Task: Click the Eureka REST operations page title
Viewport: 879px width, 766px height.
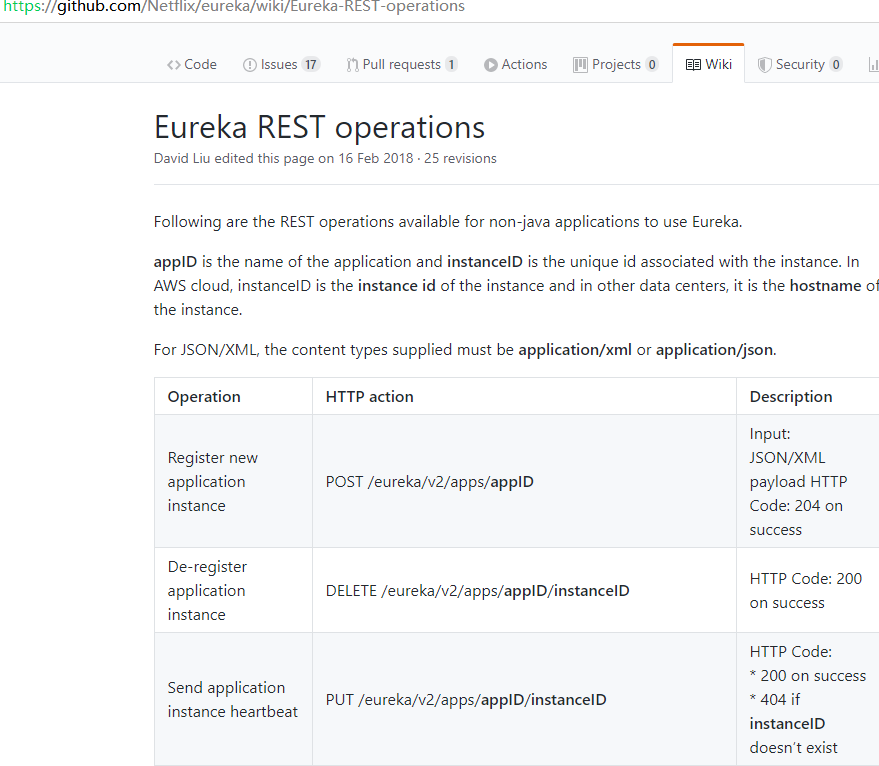Action: (x=319, y=127)
